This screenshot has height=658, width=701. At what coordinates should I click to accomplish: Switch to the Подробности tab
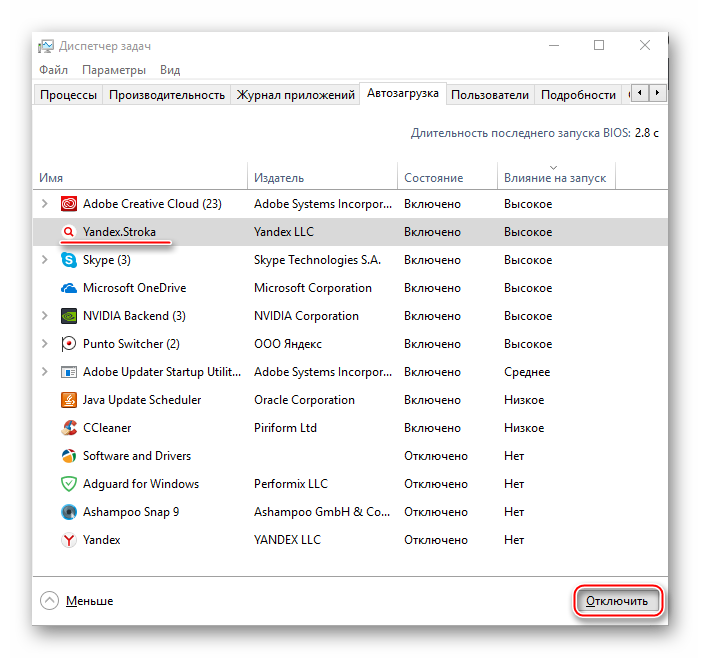tap(578, 95)
